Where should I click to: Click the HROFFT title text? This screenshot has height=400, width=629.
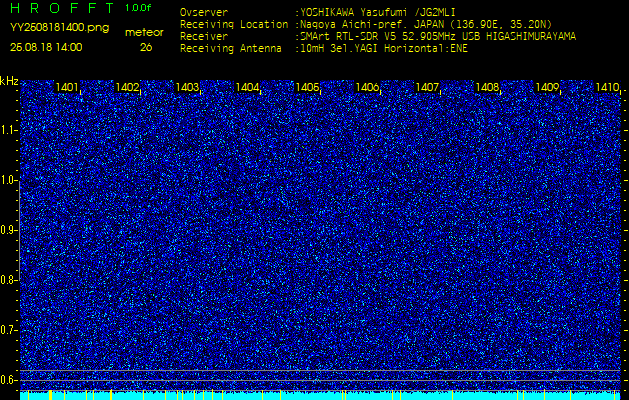point(63,7)
